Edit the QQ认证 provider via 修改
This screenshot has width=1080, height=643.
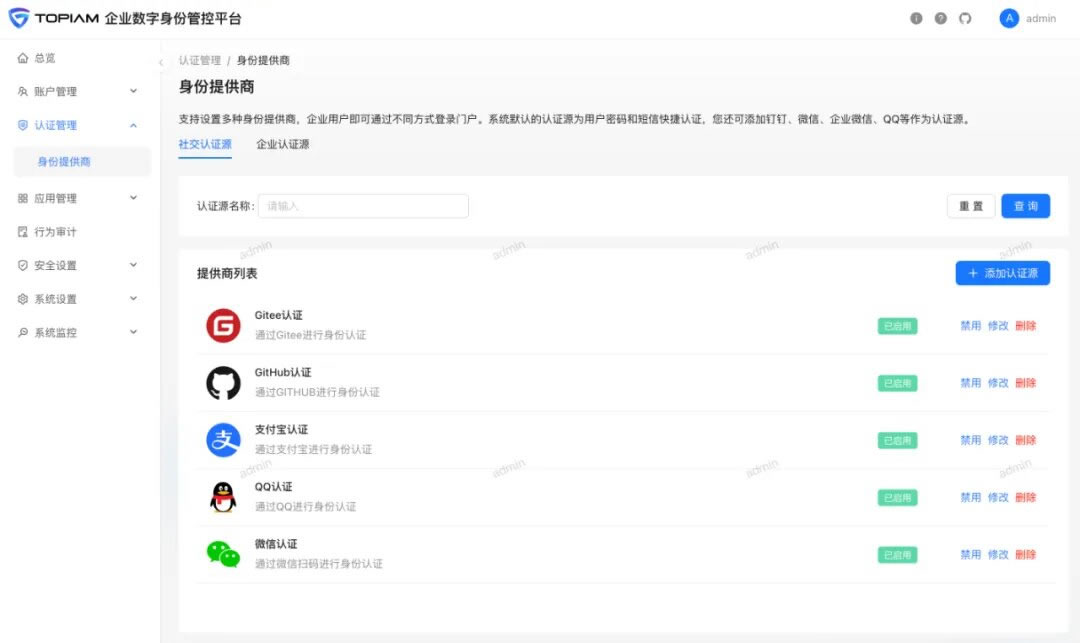(x=998, y=497)
